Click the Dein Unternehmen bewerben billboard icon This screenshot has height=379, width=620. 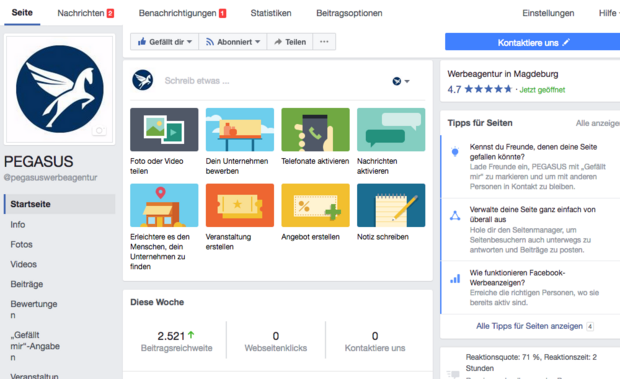tap(240, 130)
